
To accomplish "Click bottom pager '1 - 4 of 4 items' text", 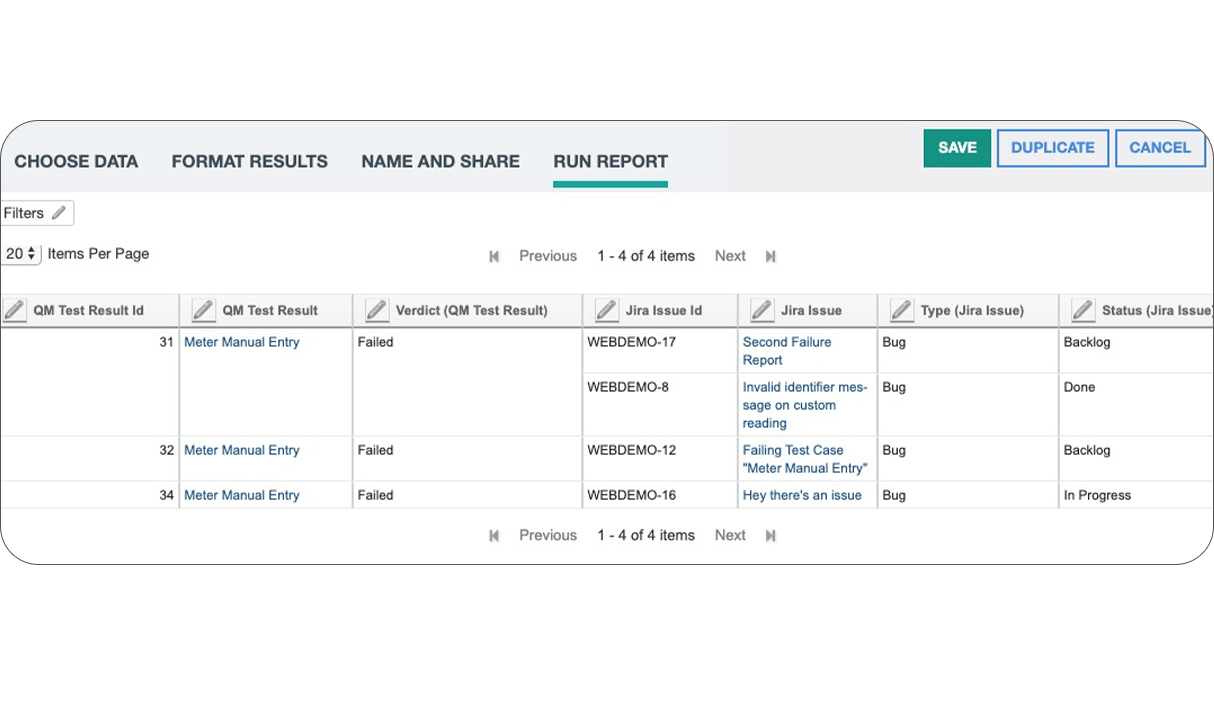I will pyautogui.click(x=646, y=535).
